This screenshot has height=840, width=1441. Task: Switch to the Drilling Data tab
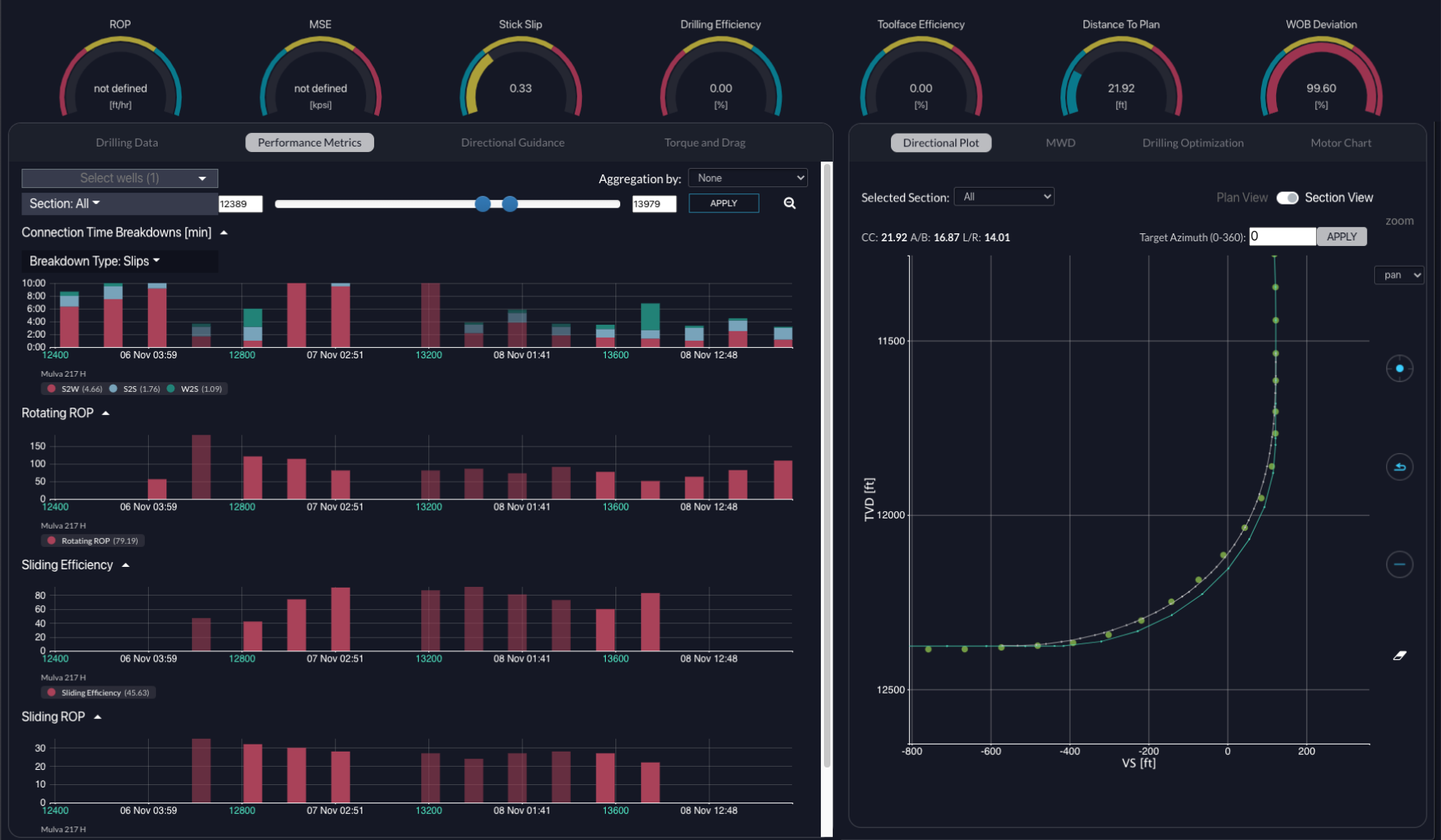tap(127, 143)
